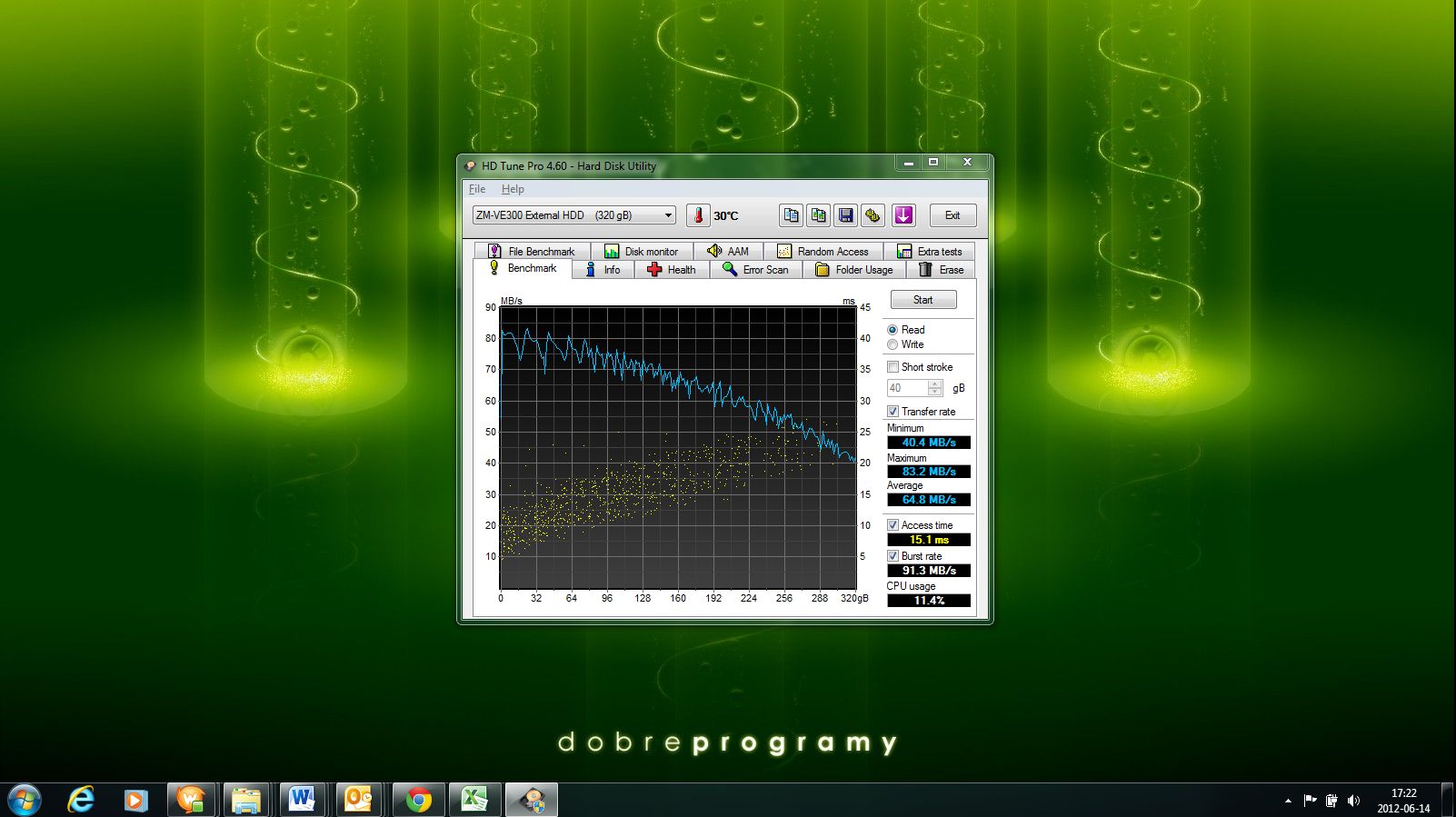Switch to the Random Access tab
The width and height of the screenshot is (1456, 817).
tap(823, 252)
